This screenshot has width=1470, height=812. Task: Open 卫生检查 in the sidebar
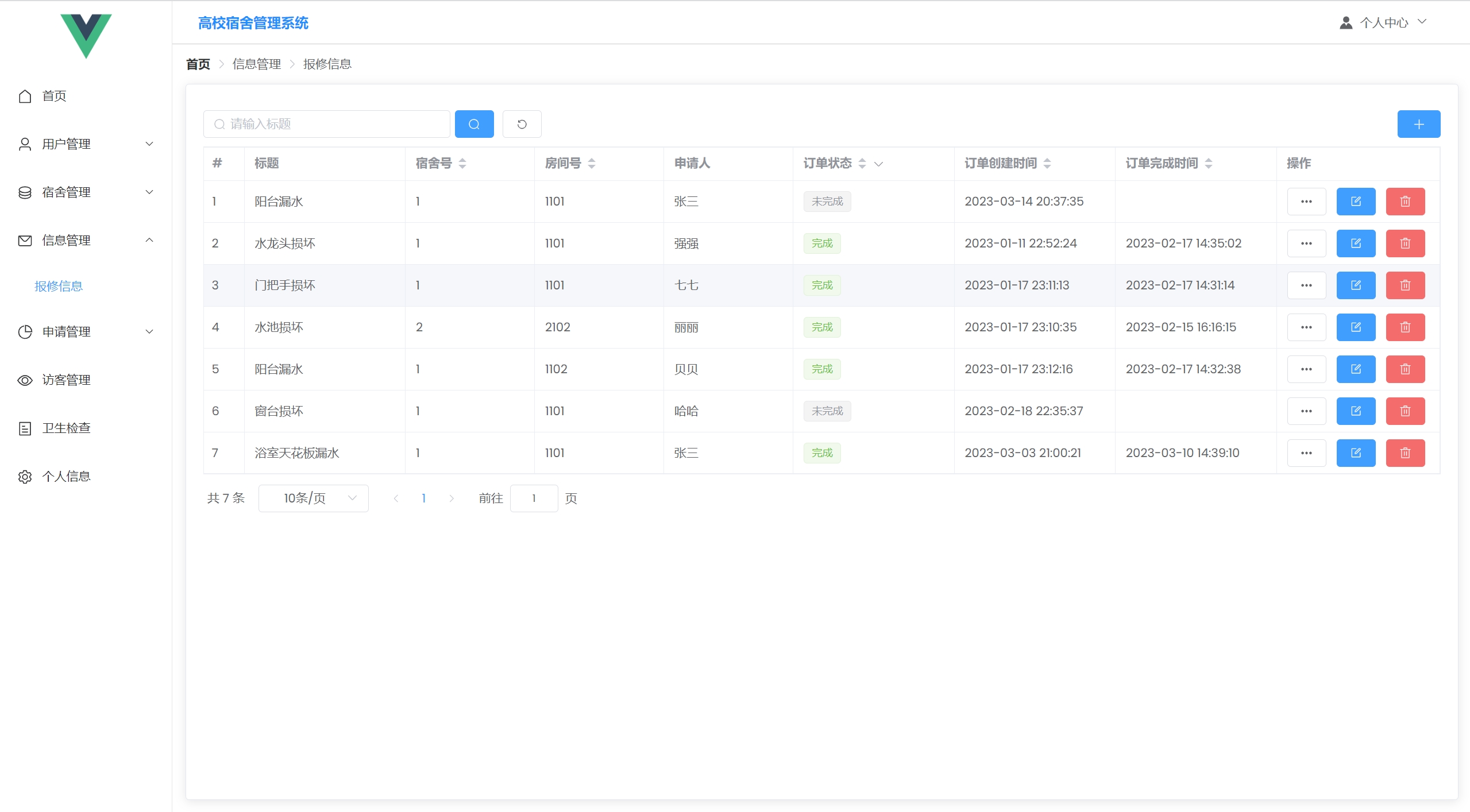tap(66, 428)
